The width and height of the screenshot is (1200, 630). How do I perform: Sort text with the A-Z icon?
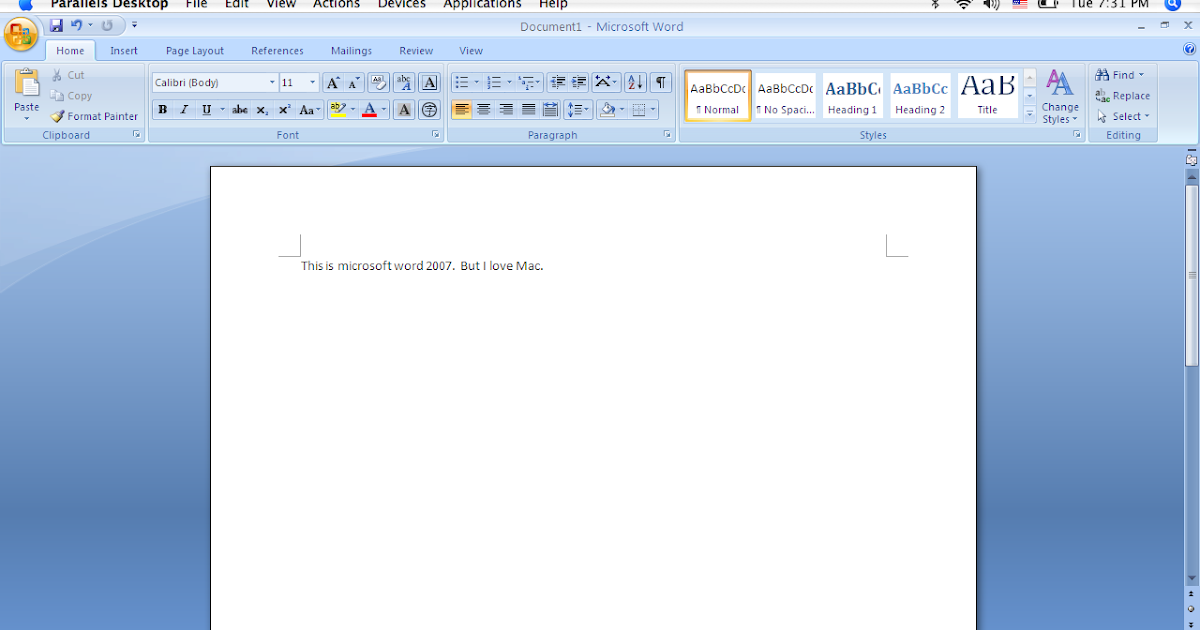(635, 82)
